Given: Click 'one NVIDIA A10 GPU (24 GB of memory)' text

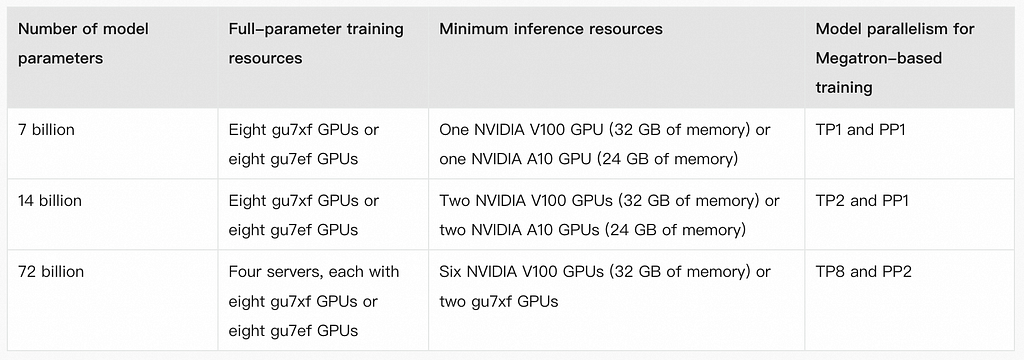Looking at the screenshot, I should coord(588,159).
